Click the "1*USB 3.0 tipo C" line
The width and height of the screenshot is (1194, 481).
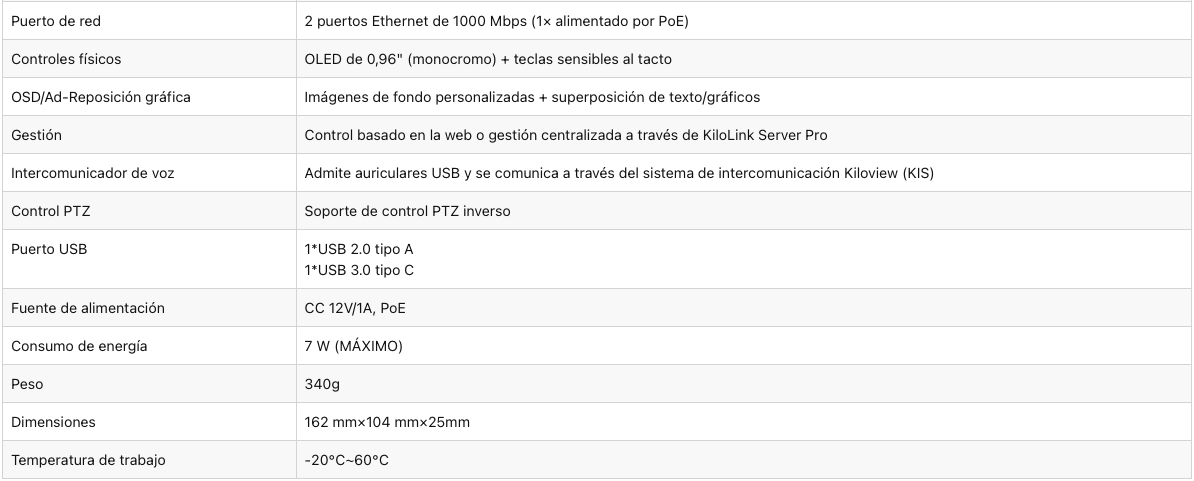point(359,270)
